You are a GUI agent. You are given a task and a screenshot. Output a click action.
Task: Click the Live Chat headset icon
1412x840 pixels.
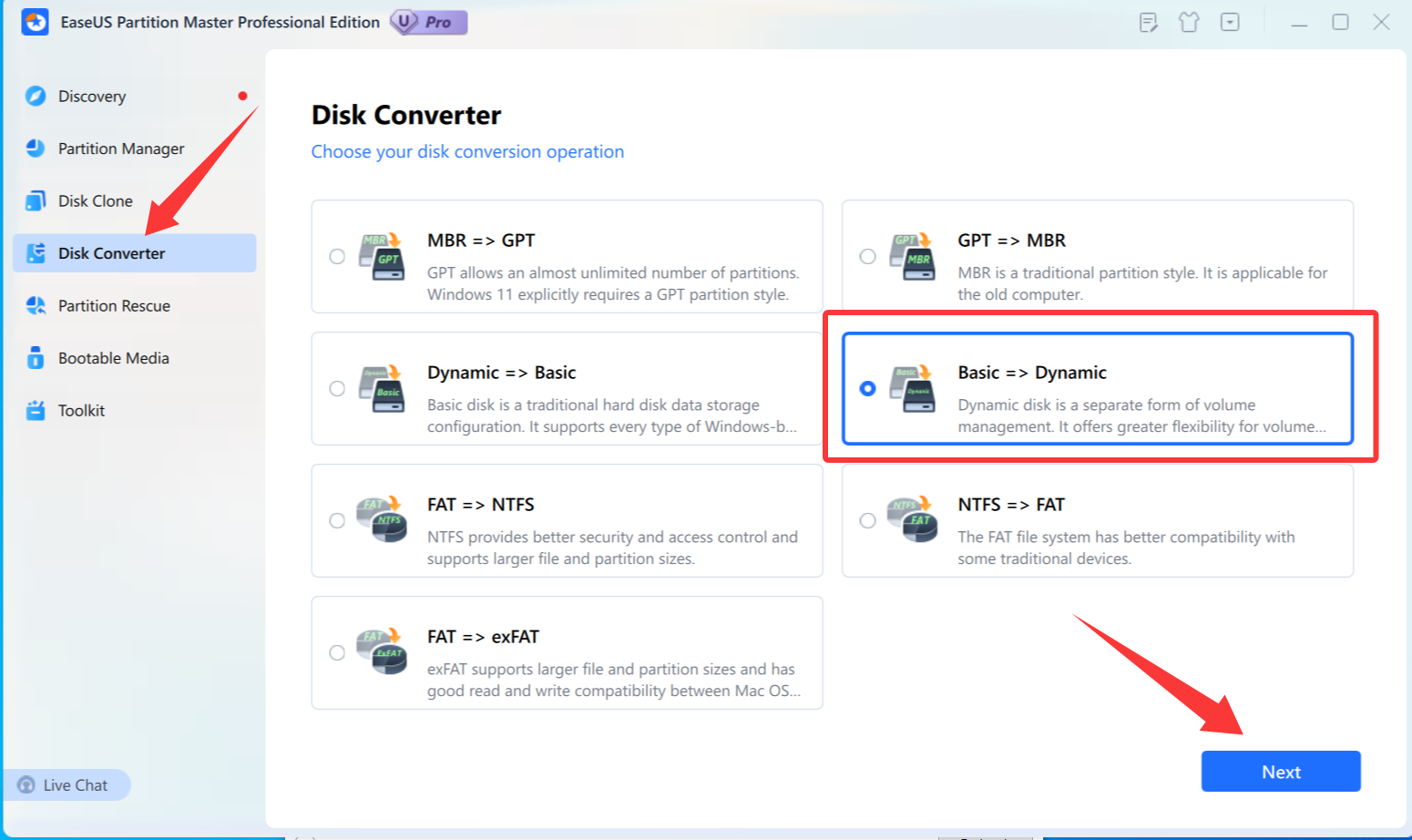pos(26,784)
